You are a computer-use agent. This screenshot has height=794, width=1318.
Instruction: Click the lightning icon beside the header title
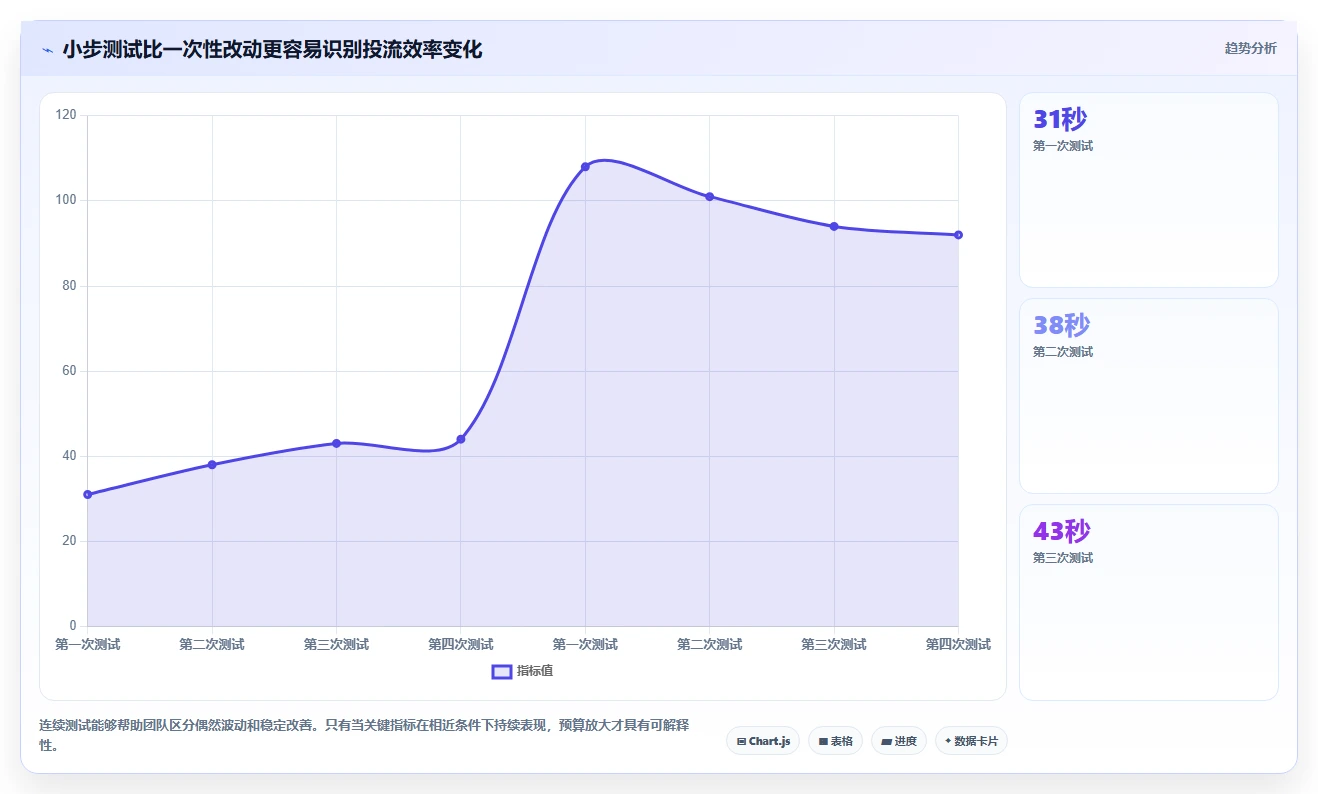47,50
